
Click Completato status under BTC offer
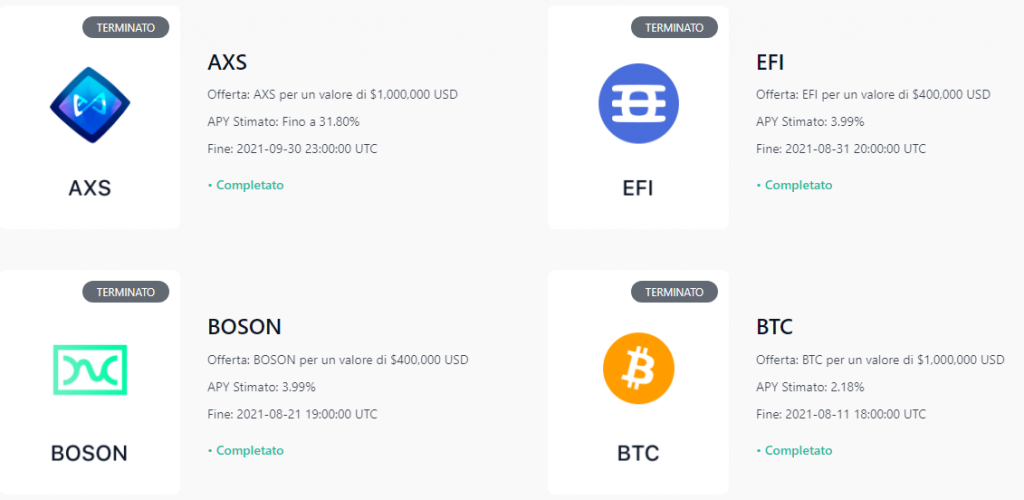[x=794, y=450]
